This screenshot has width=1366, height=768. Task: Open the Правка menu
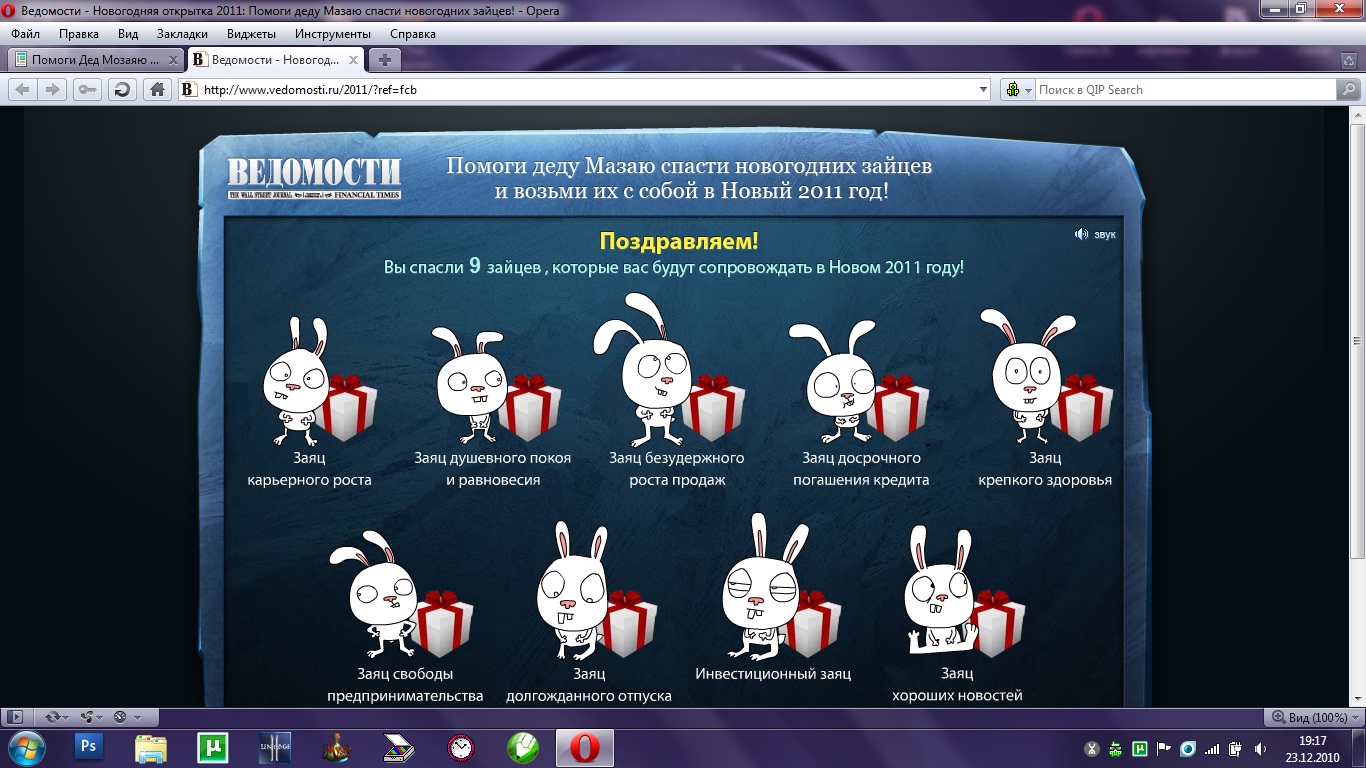[x=79, y=34]
